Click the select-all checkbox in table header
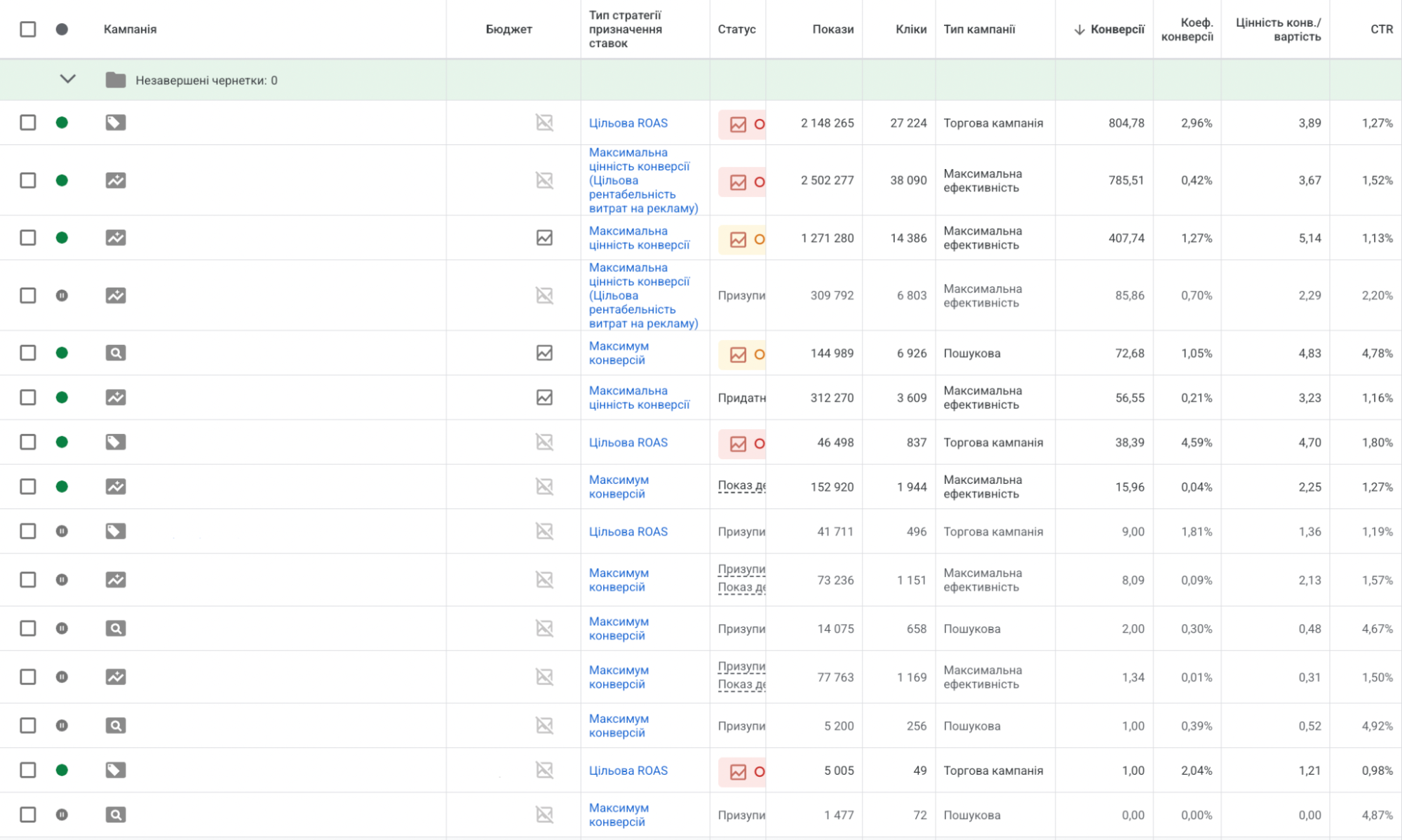 pyautogui.click(x=28, y=29)
